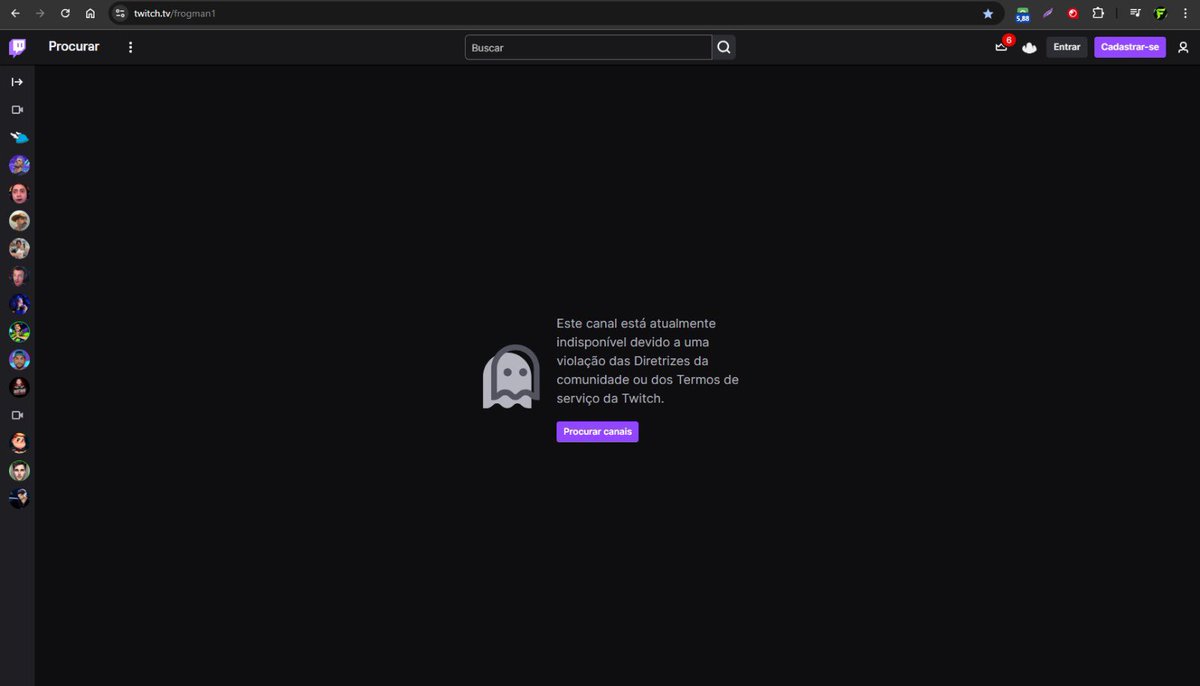Click the Entrar button
The width and height of the screenshot is (1200, 686).
point(1066,46)
